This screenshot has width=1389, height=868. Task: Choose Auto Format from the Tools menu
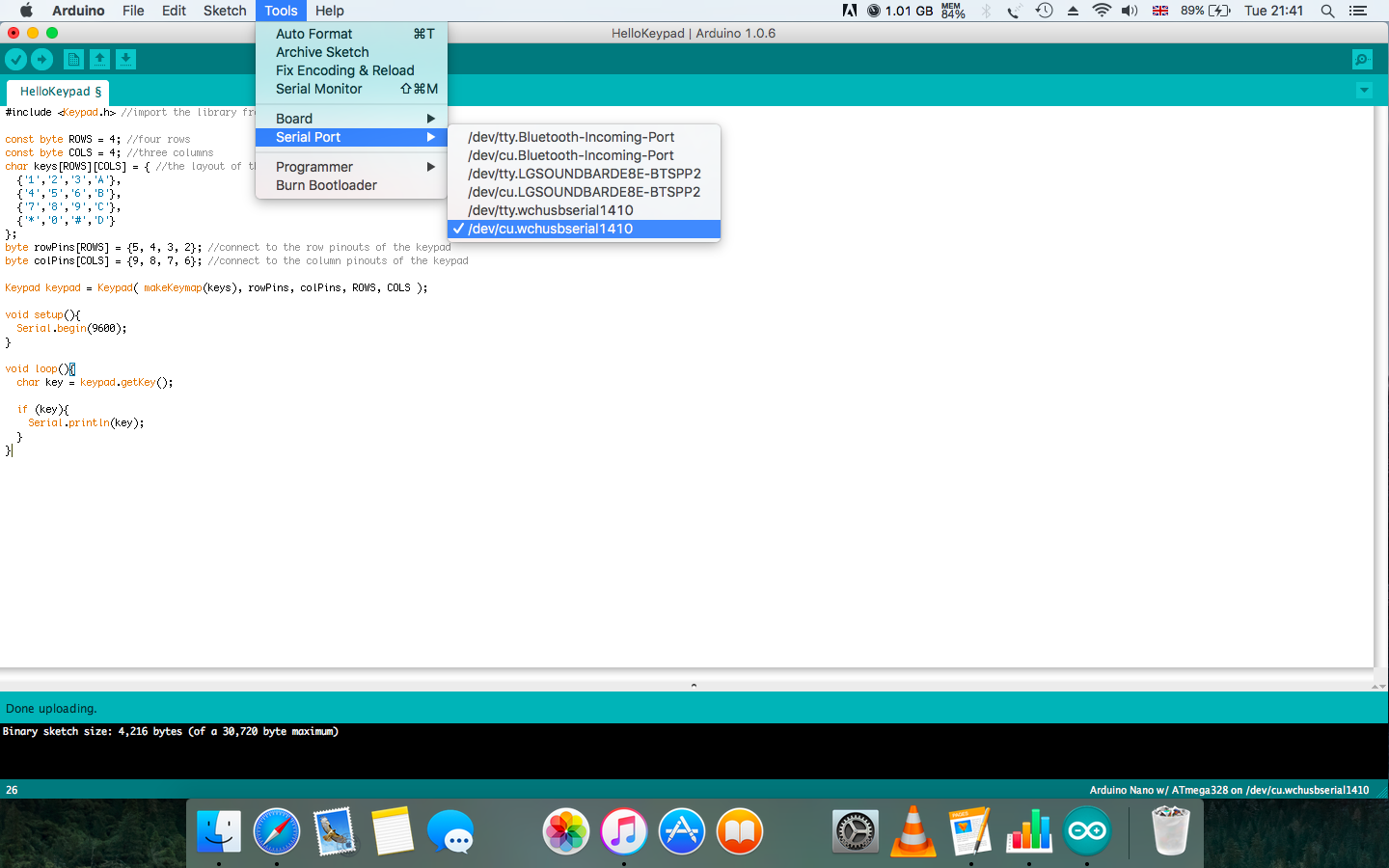(x=351, y=34)
